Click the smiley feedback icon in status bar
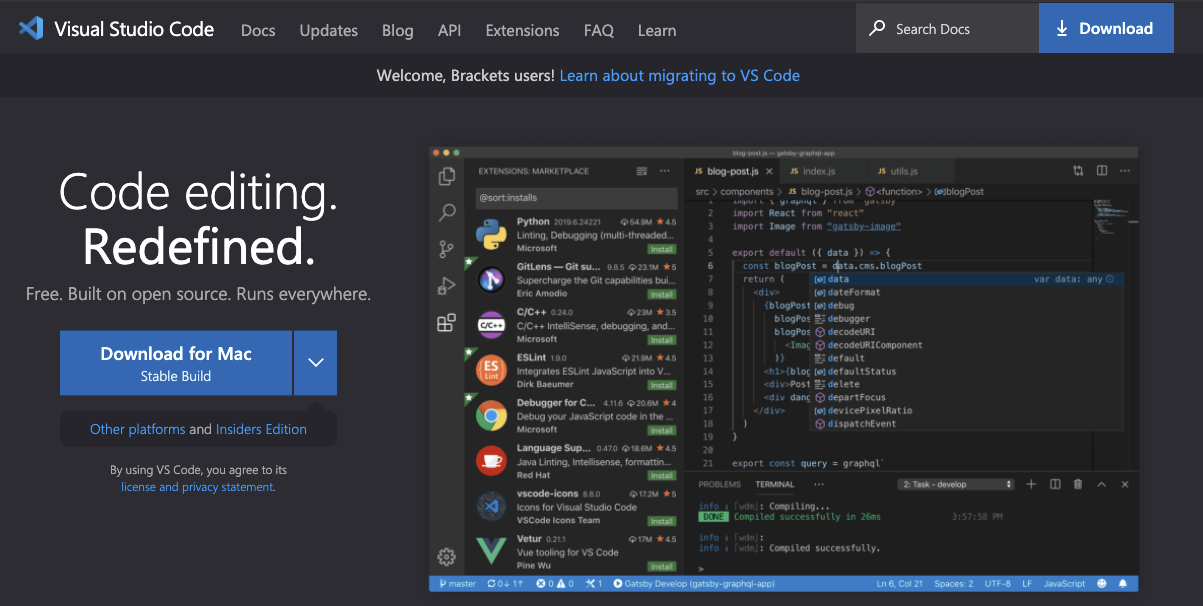 coord(1102,583)
